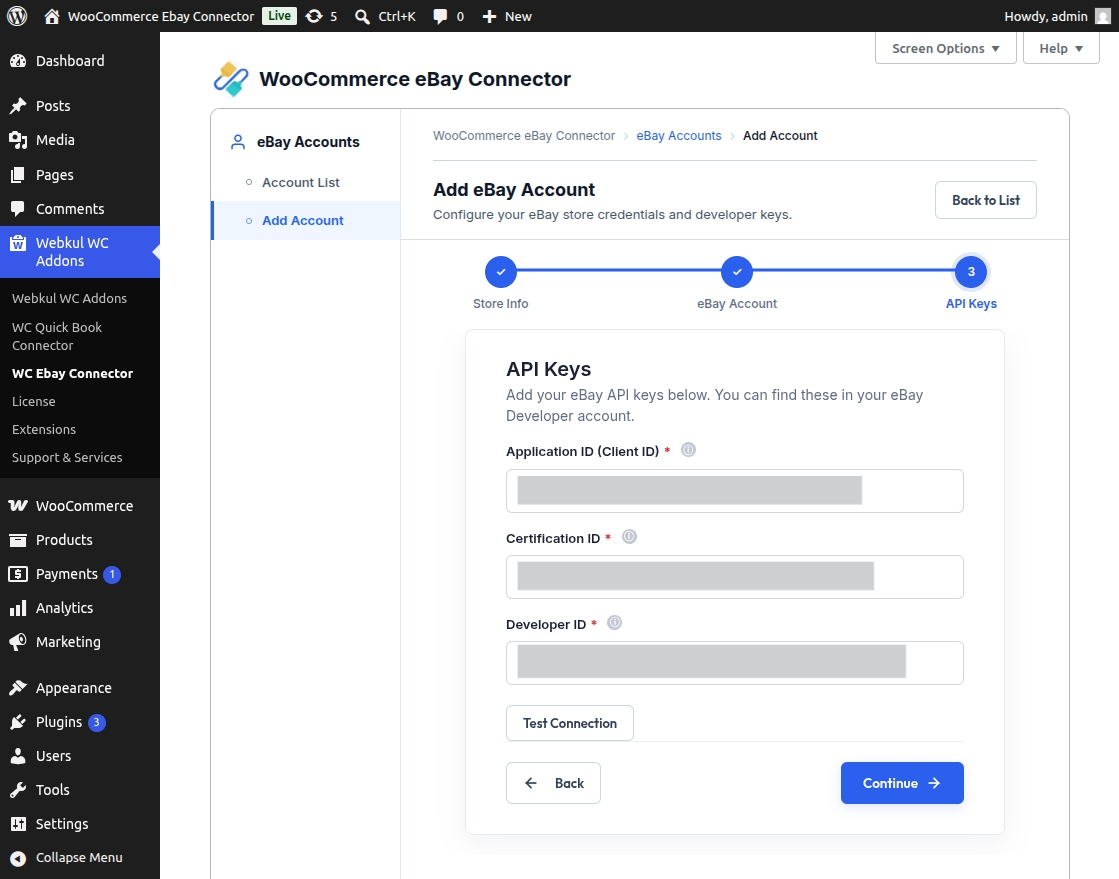Go to Store Info step circle
Viewport: 1119px width, 879px height.
coord(500,272)
